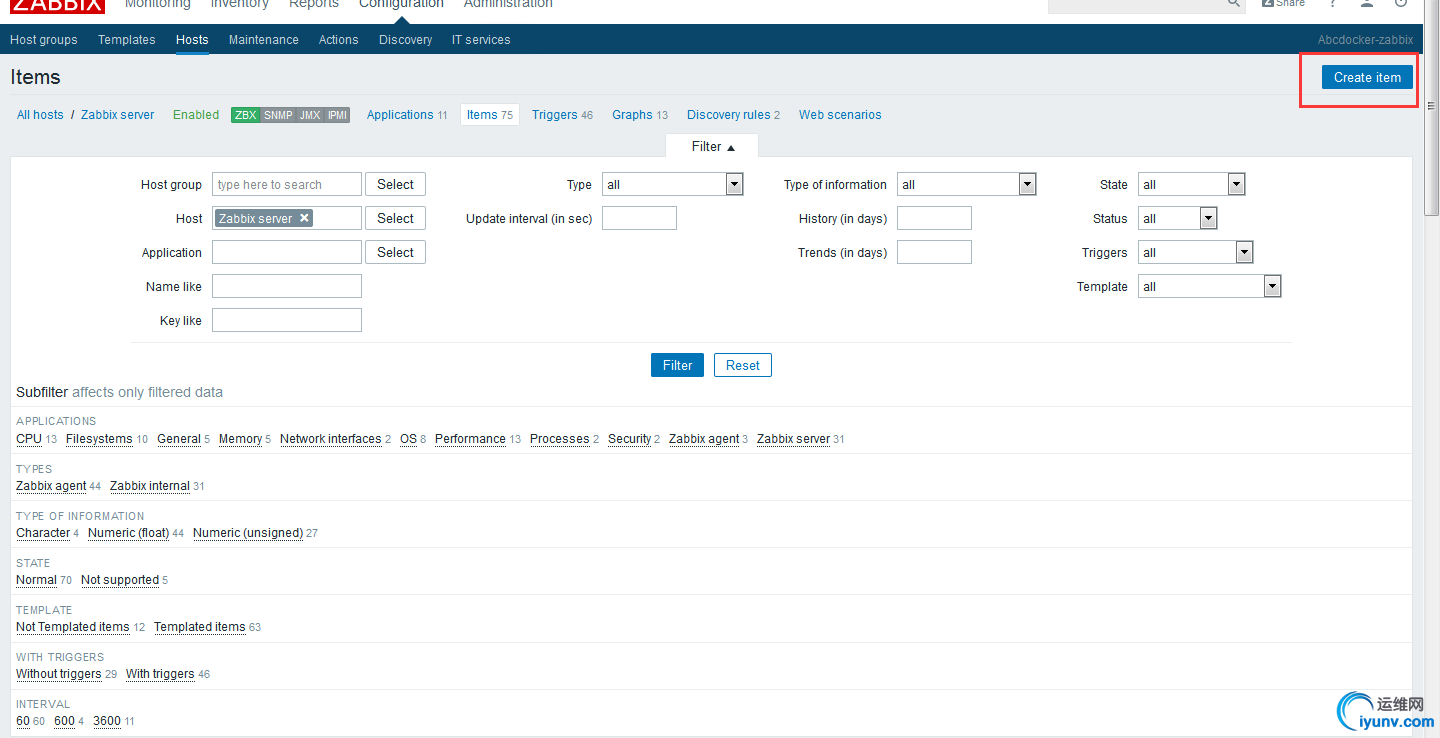This screenshot has height=738, width=1440.
Task: Click the Application input field
Action: (x=287, y=252)
